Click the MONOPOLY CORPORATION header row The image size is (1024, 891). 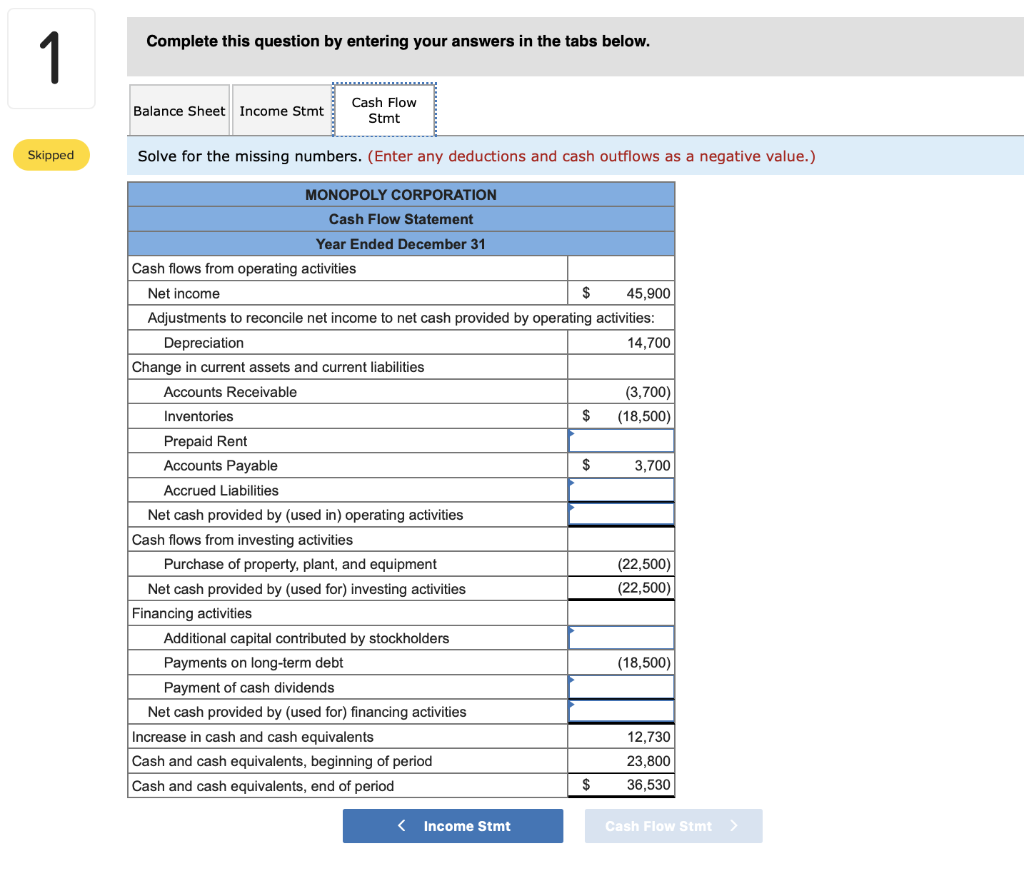[400, 194]
